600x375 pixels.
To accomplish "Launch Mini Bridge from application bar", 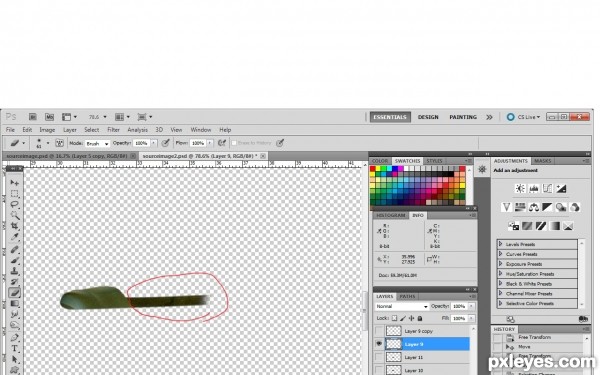I will (49, 117).
